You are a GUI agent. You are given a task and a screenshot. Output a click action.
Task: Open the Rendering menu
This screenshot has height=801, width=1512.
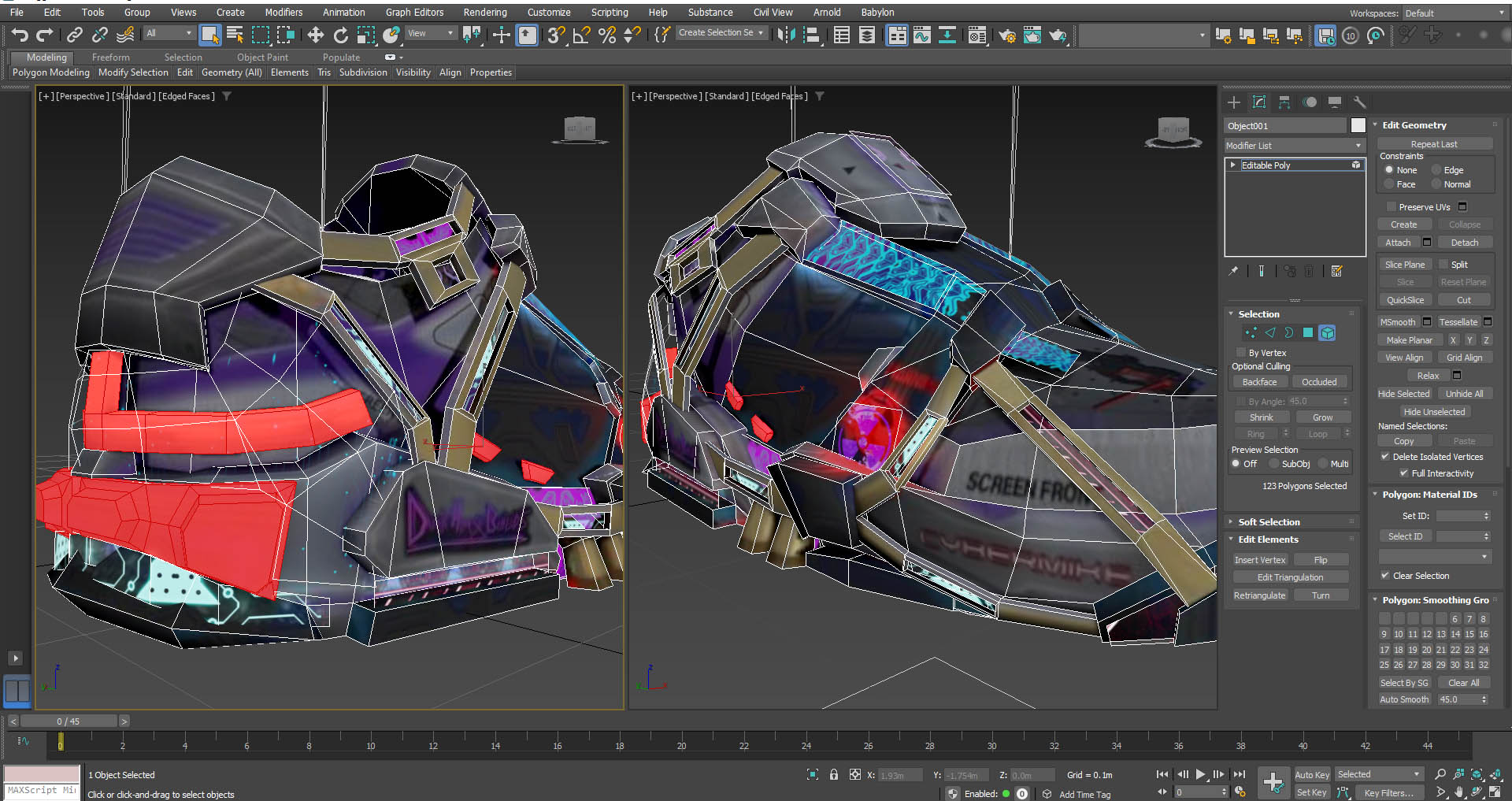click(484, 13)
